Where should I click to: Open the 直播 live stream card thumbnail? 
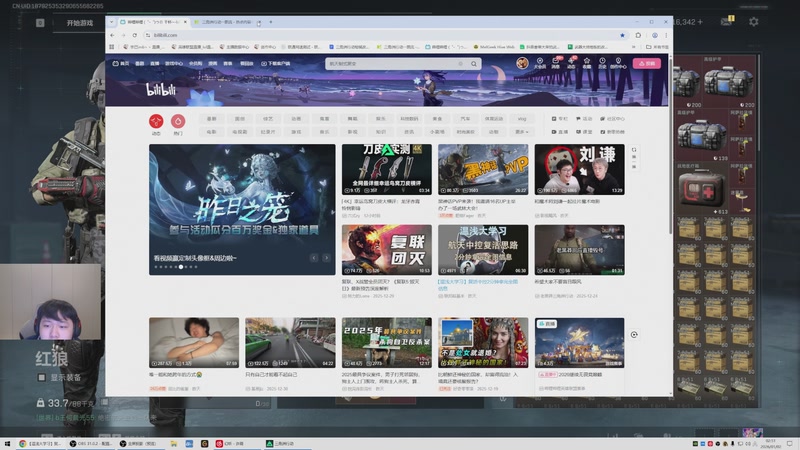click(580, 342)
